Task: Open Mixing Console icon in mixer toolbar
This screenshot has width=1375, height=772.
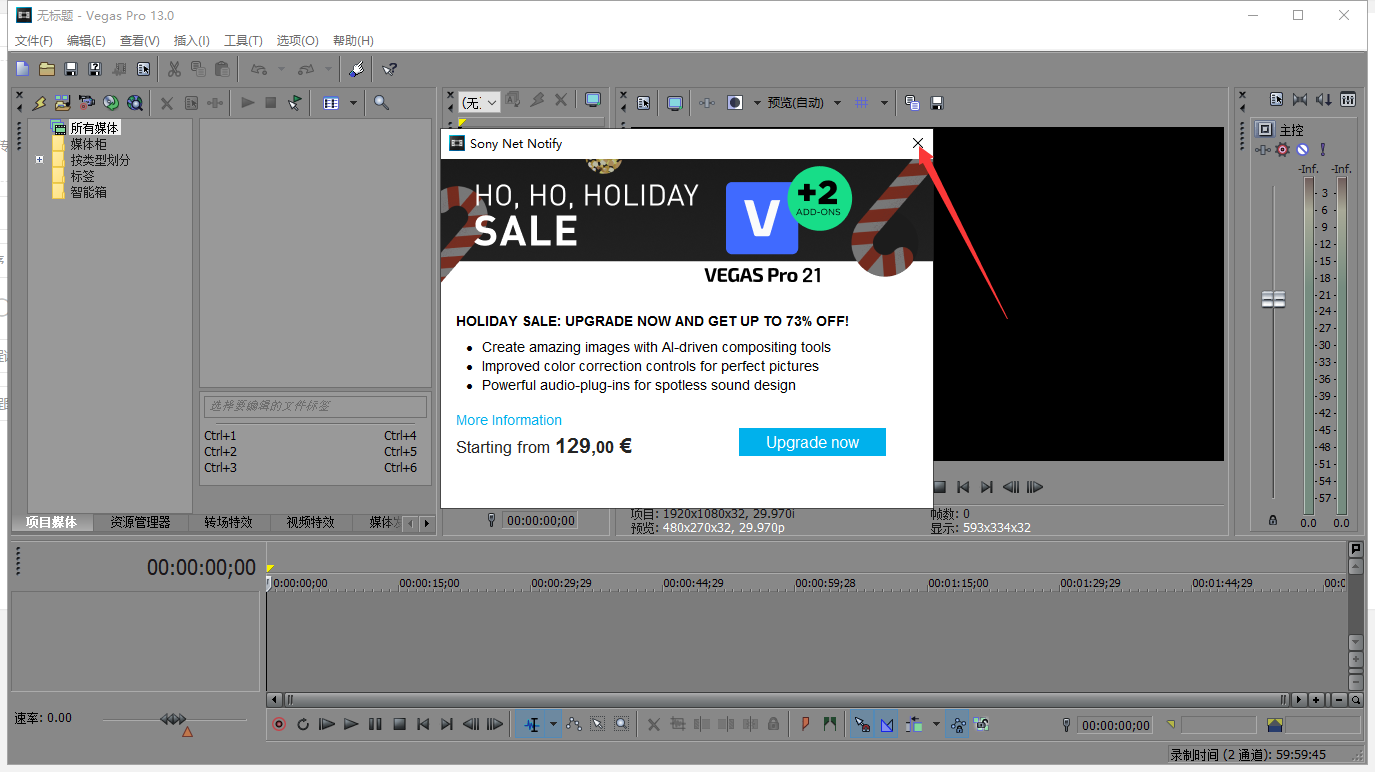Action: pos(1348,99)
